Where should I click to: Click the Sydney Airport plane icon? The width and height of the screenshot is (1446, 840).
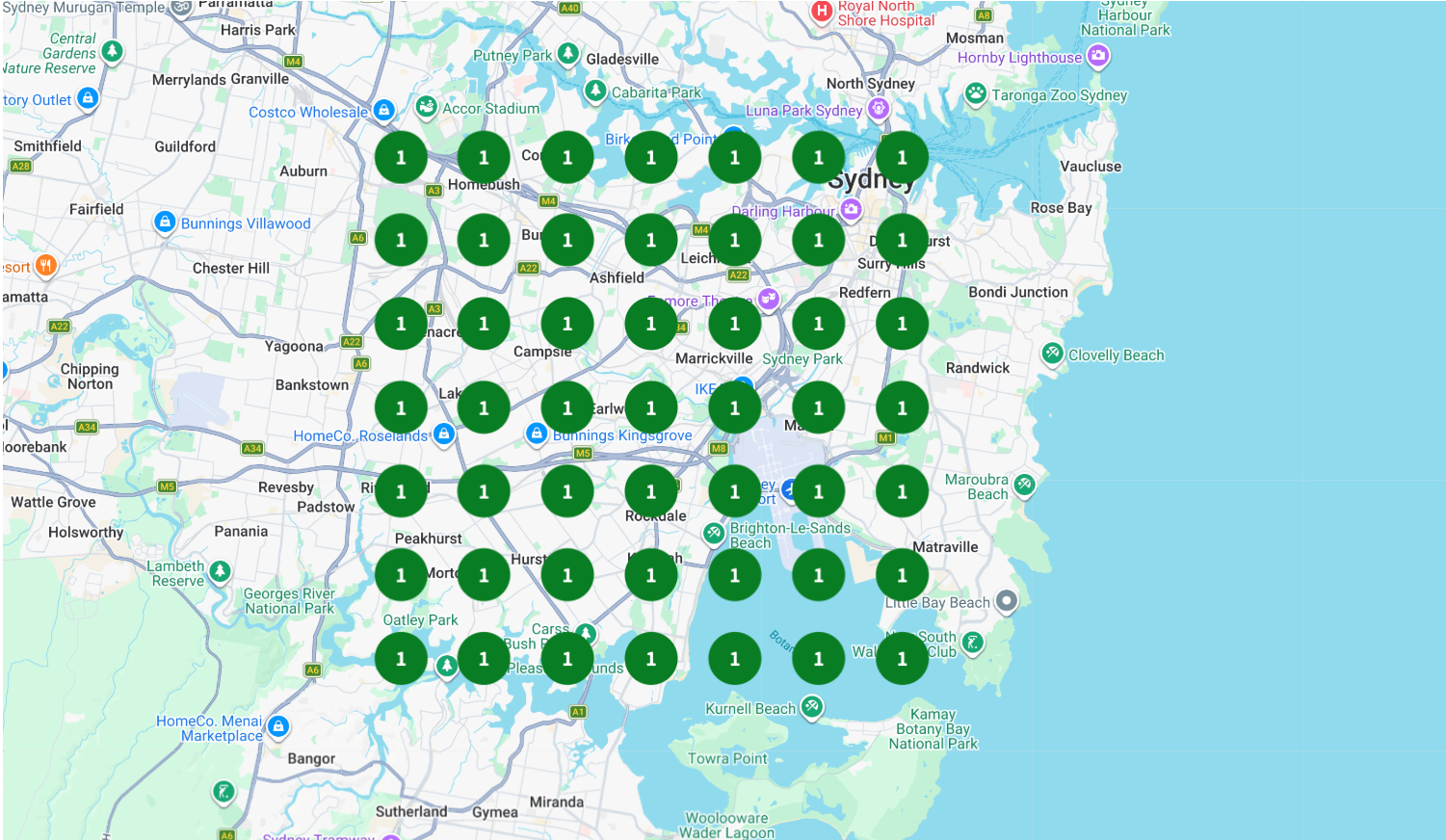coord(790,490)
